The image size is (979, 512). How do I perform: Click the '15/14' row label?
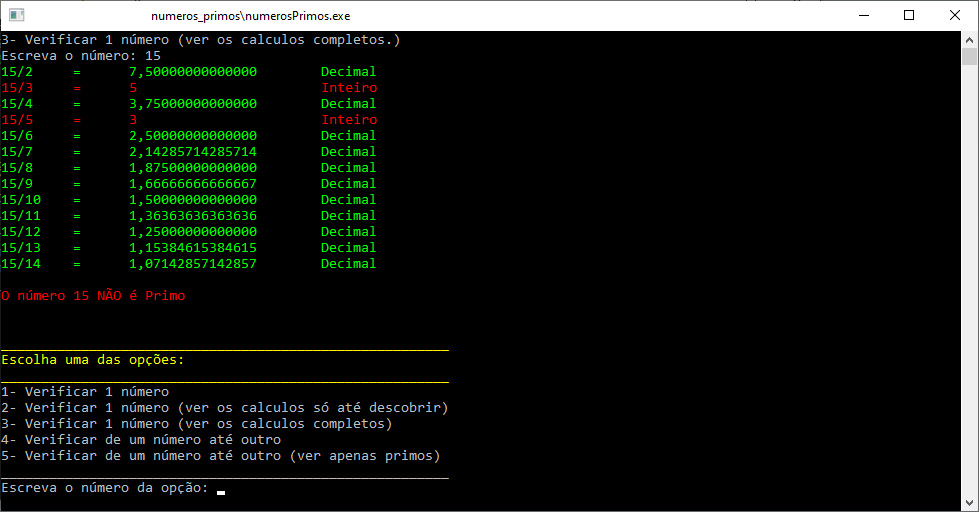point(21,264)
